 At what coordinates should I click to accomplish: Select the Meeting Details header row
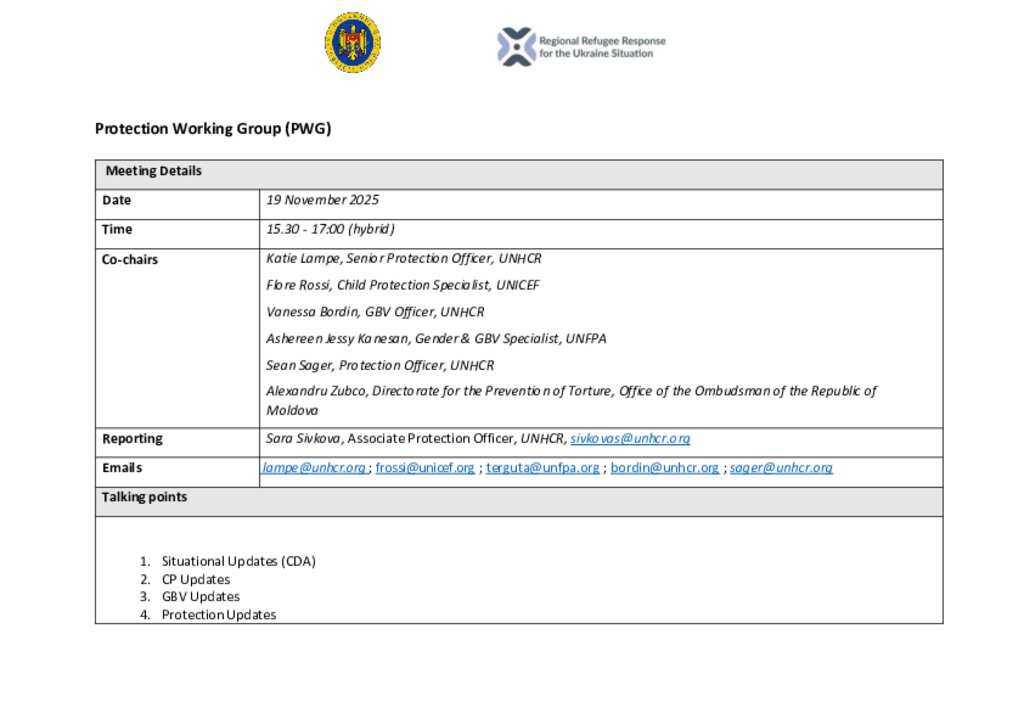pos(518,172)
